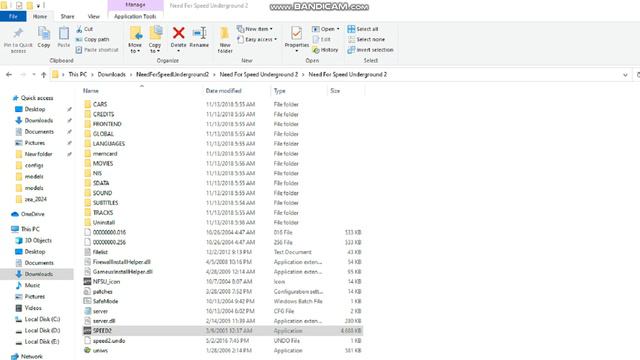Image resolution: width=640 pixels, height=360 pixels.
Task: Click Select all in ribbon
Action: (363, 29)
